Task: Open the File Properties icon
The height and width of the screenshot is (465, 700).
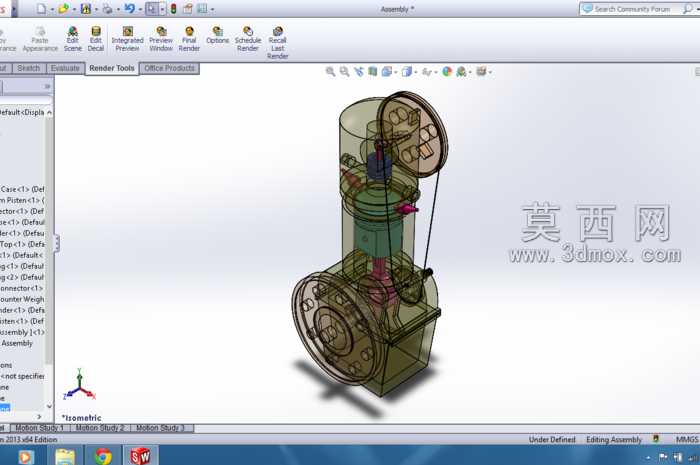Action: click(x=188, y=8)
